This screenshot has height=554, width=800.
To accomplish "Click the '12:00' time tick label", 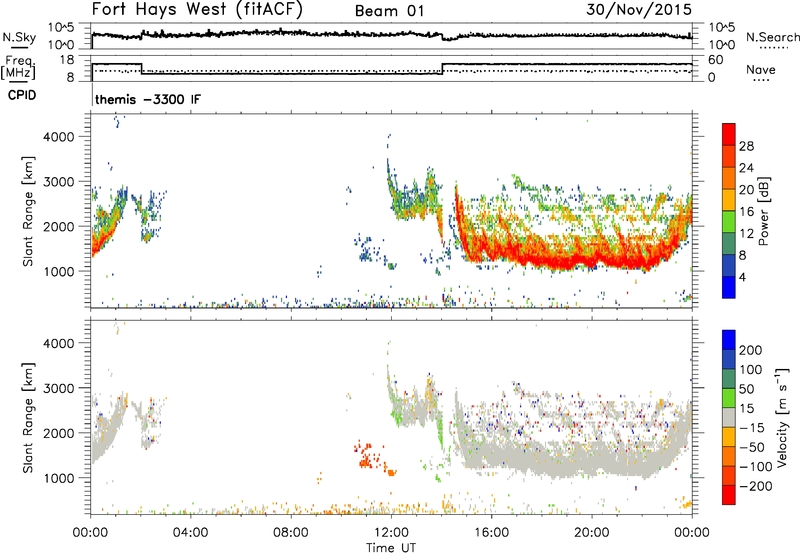I will [x=391, y=533].
